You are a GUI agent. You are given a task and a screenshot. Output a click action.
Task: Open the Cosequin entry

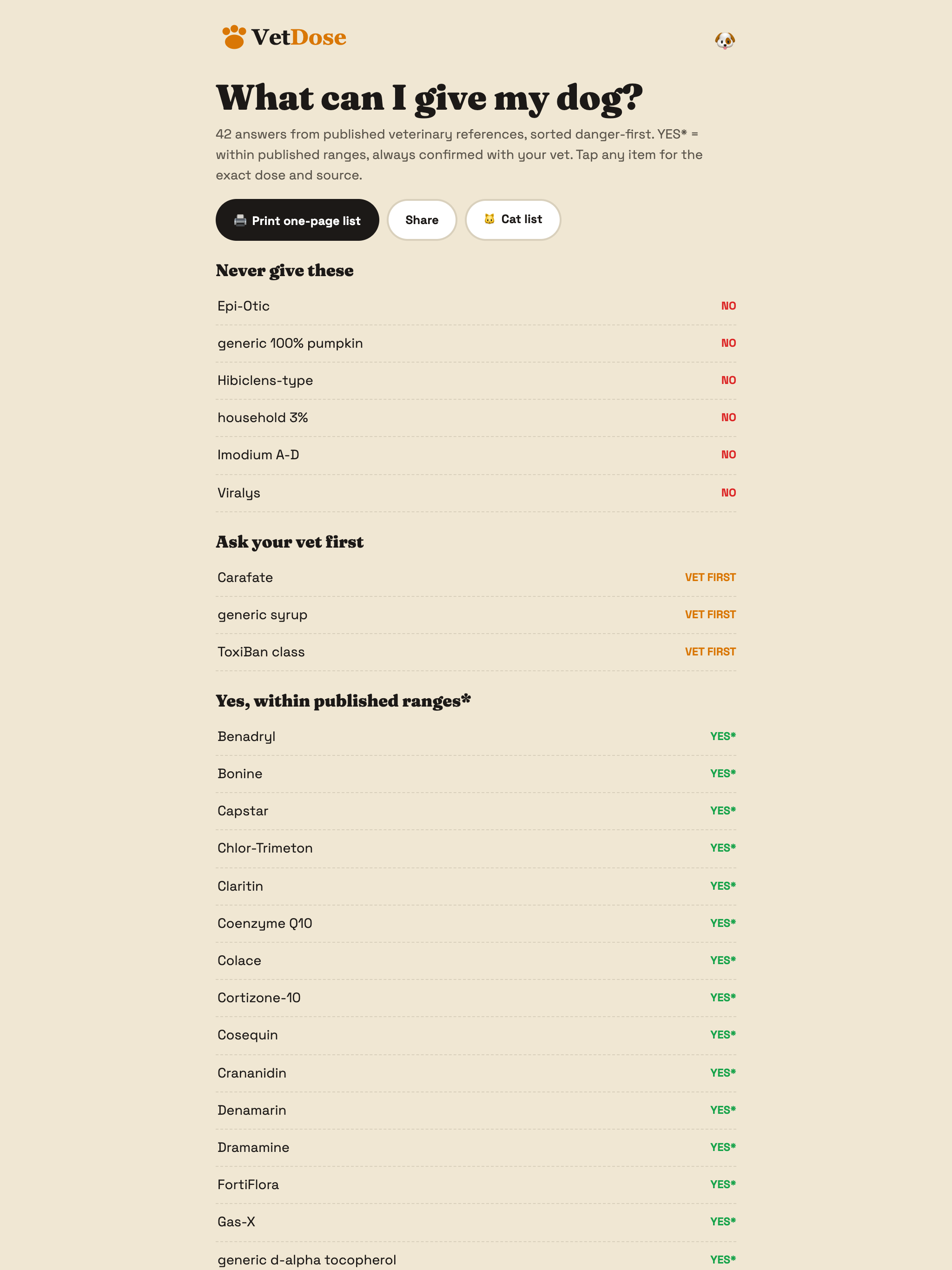coord(476,1036)
